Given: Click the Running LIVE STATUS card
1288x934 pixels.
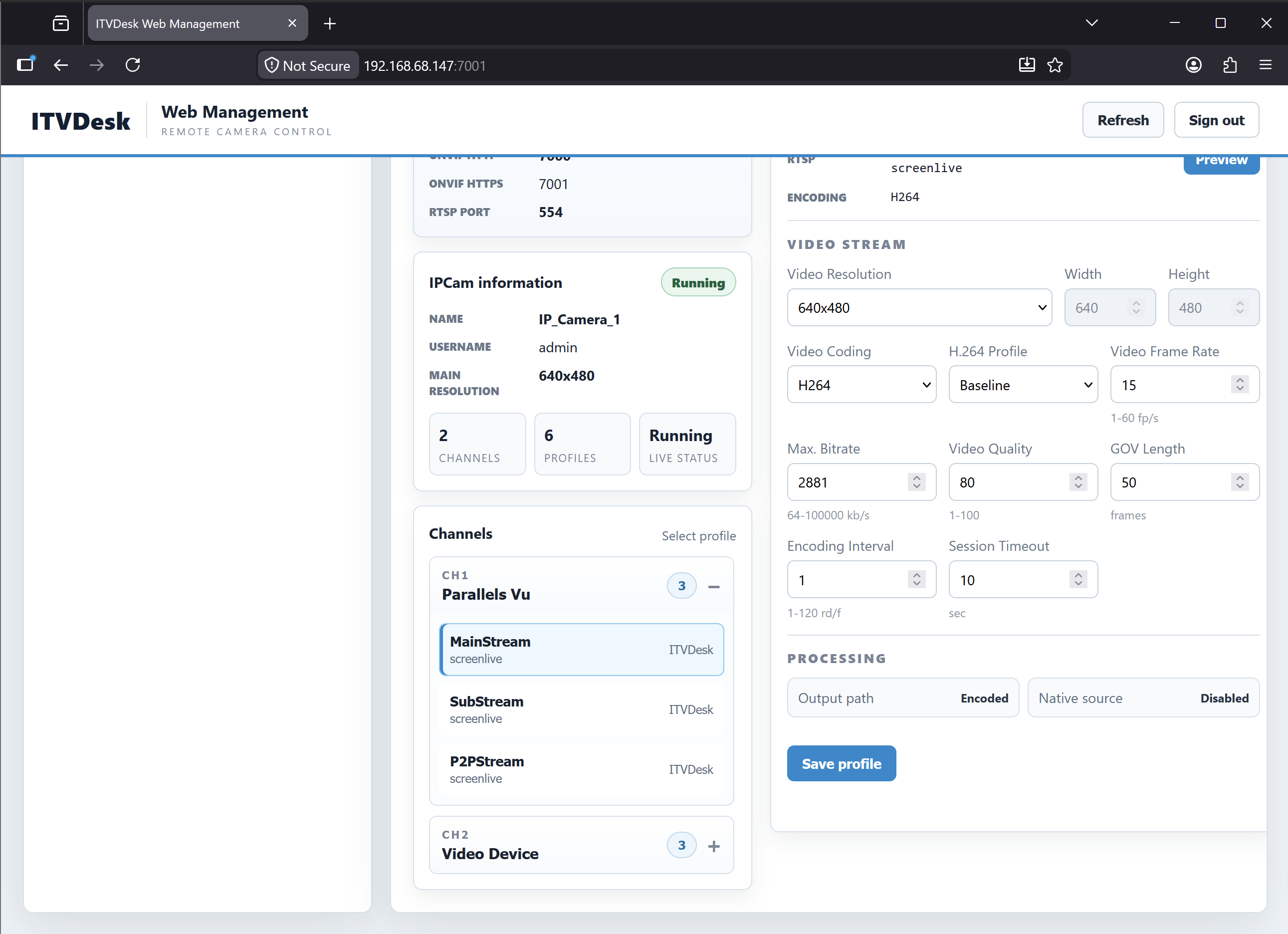Looking at the screenshot, I should [687, 444].
